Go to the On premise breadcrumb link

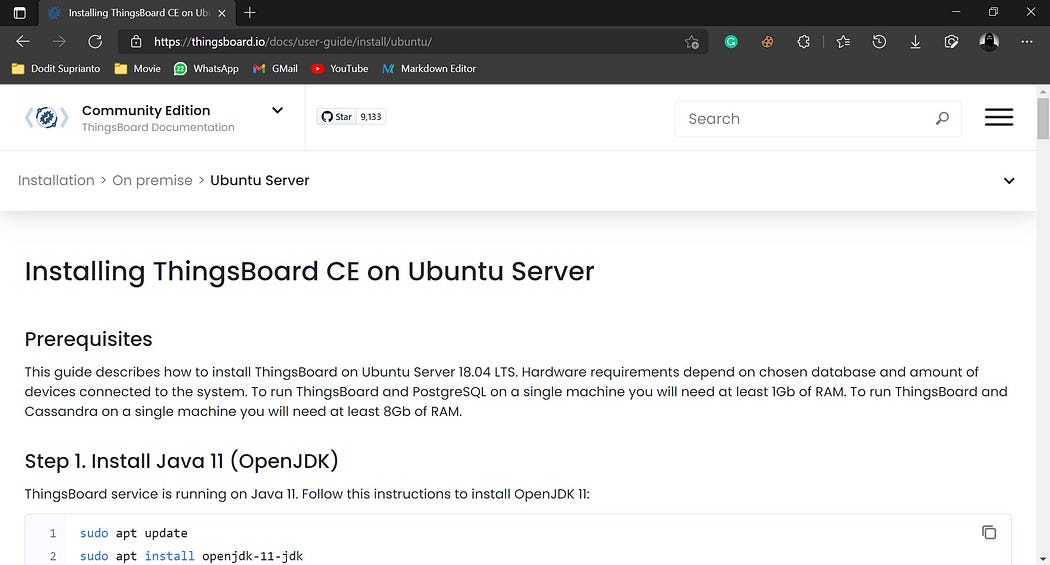coord(152,180)
